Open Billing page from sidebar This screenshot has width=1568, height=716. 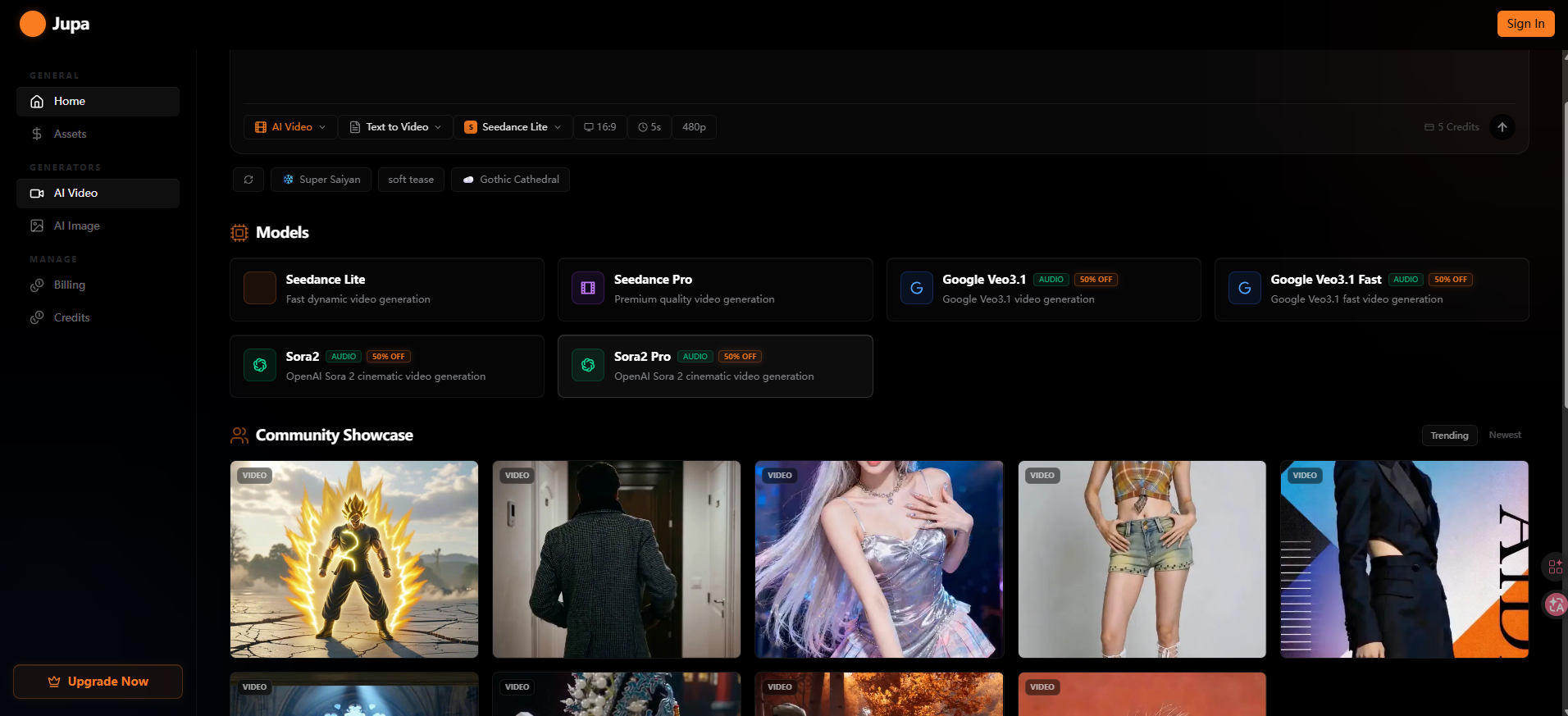click(x=98, y=285)
